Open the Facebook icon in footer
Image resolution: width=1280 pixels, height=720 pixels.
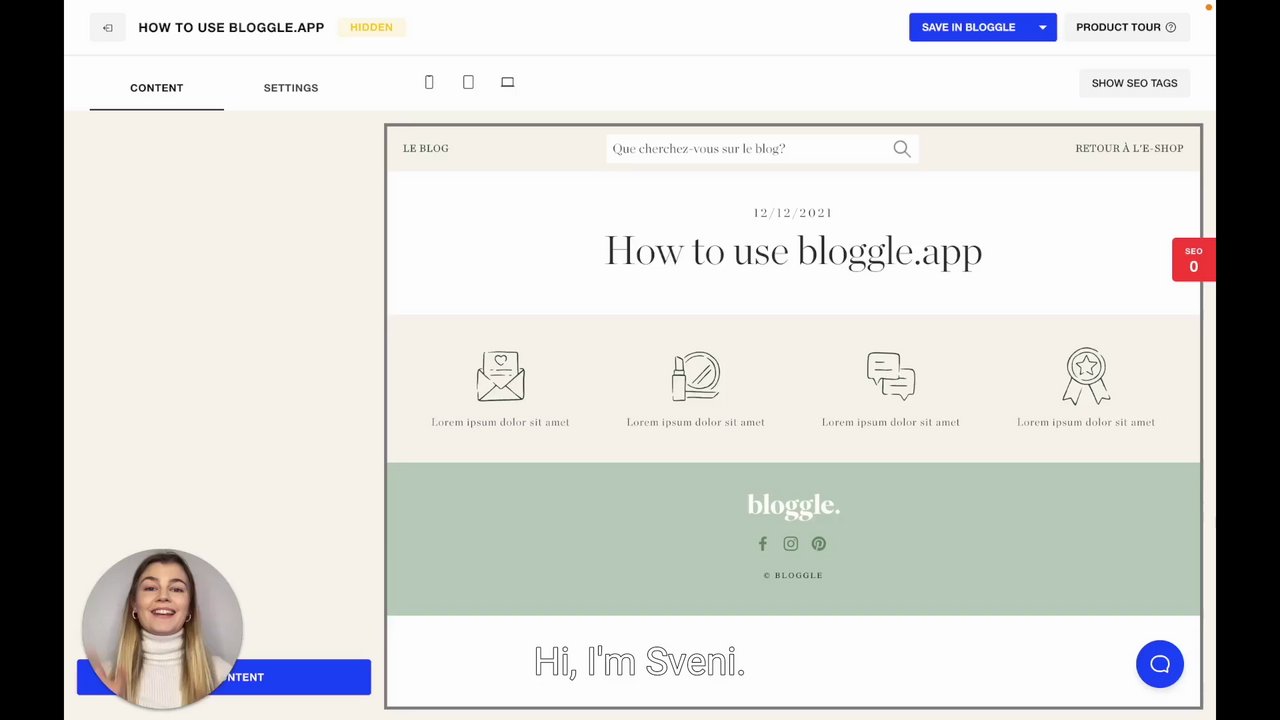pyautogui.click(x=762, y=544)
